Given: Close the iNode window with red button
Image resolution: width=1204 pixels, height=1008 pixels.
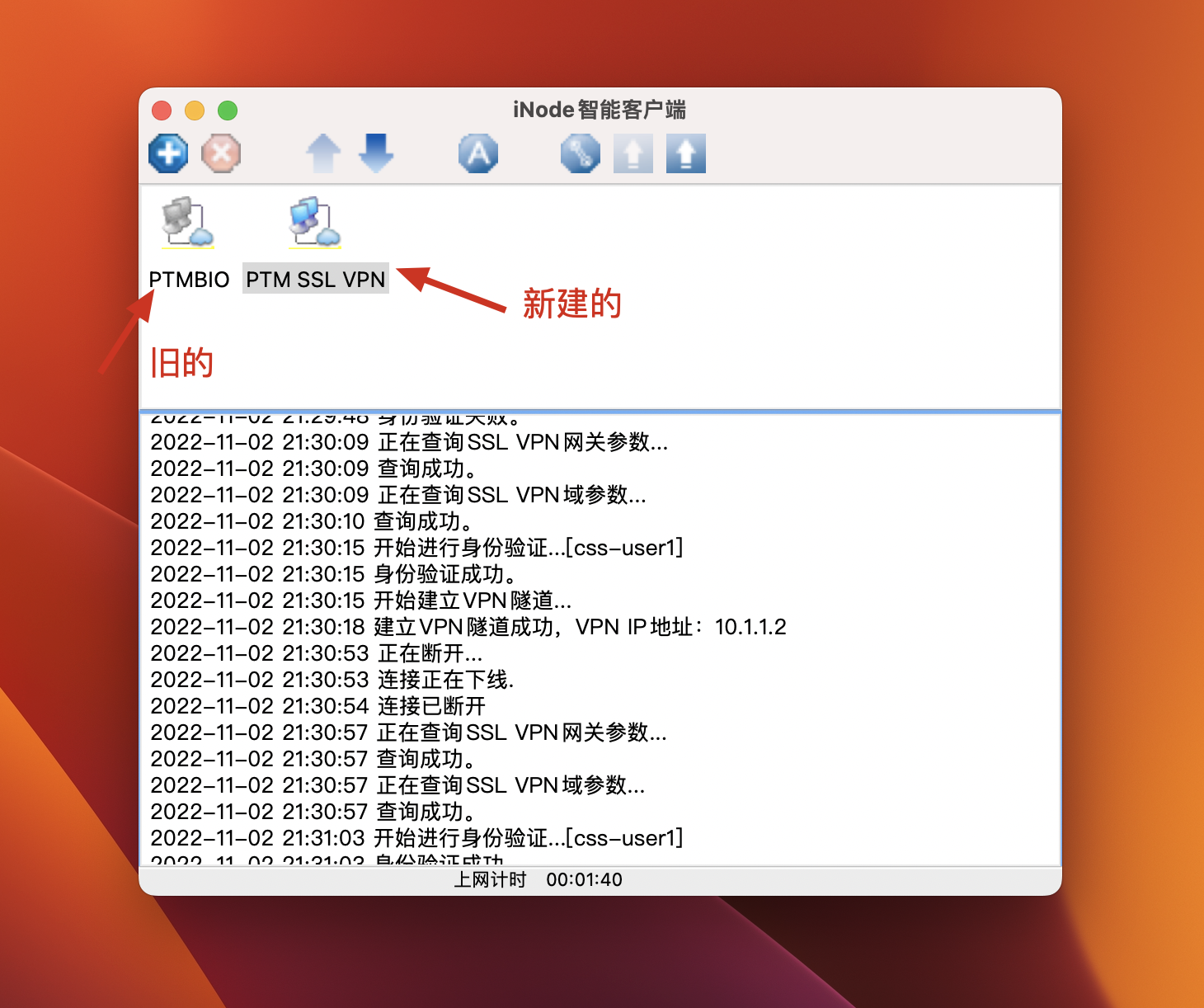Looking at the screenshot, I should [x=162, y=111].
